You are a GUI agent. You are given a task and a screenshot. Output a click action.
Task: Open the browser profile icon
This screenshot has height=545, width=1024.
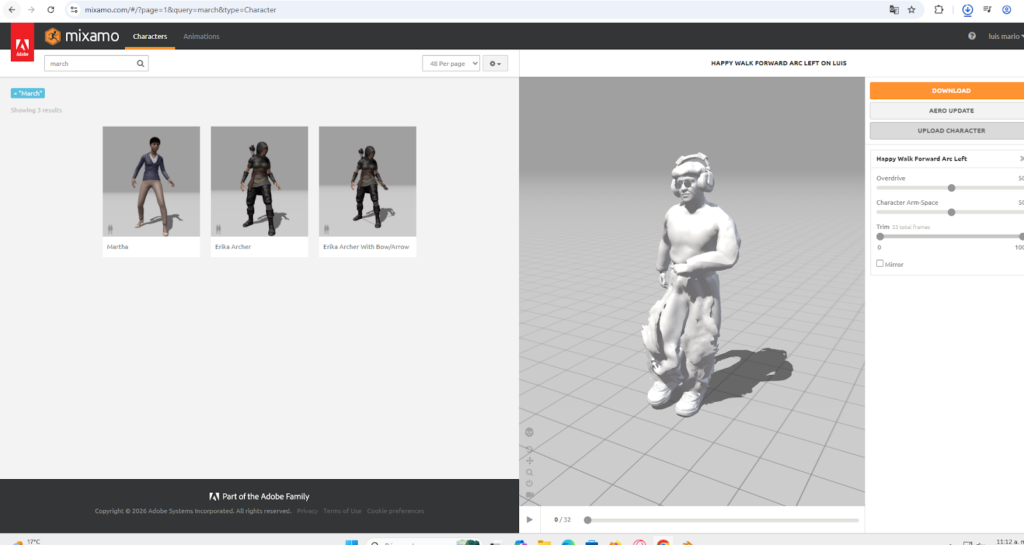1006,10
